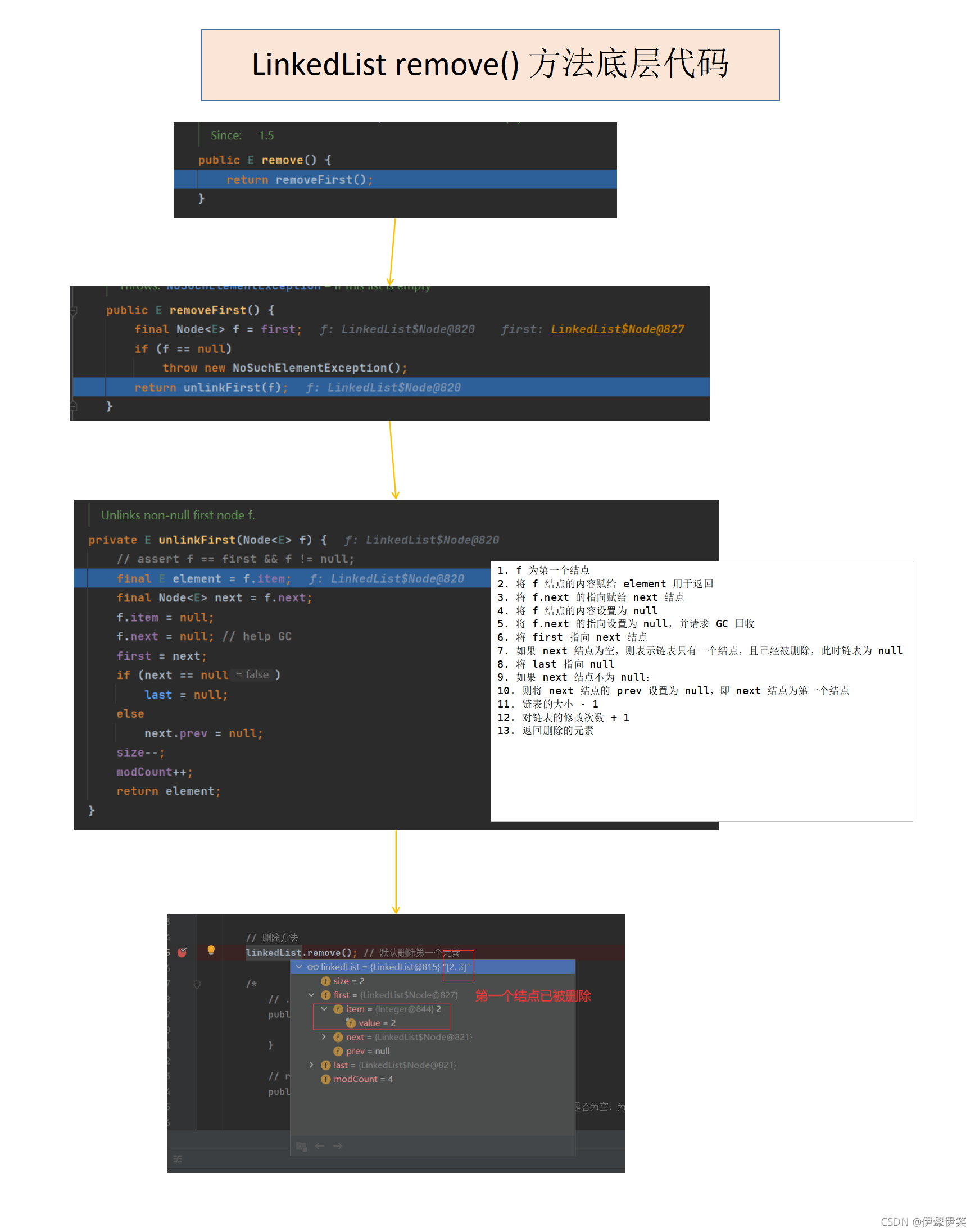Click 'throw new NoSuchElementException();' line
The image size is (975, 1232).
[285, 368]
